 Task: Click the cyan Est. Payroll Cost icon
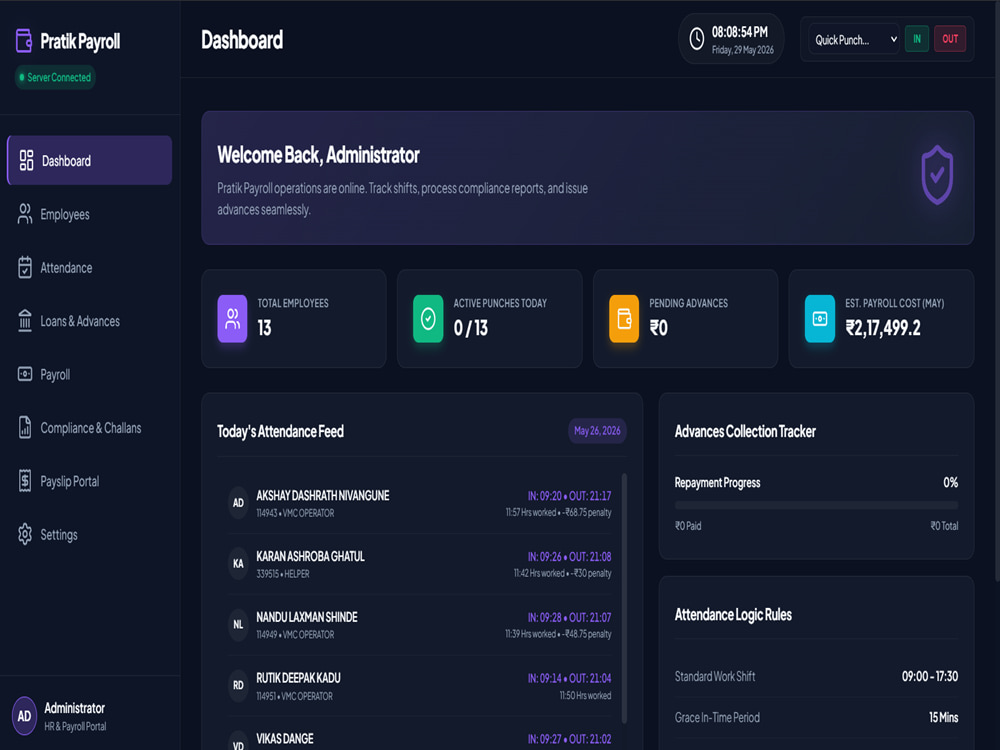click(x=820, y=318)
